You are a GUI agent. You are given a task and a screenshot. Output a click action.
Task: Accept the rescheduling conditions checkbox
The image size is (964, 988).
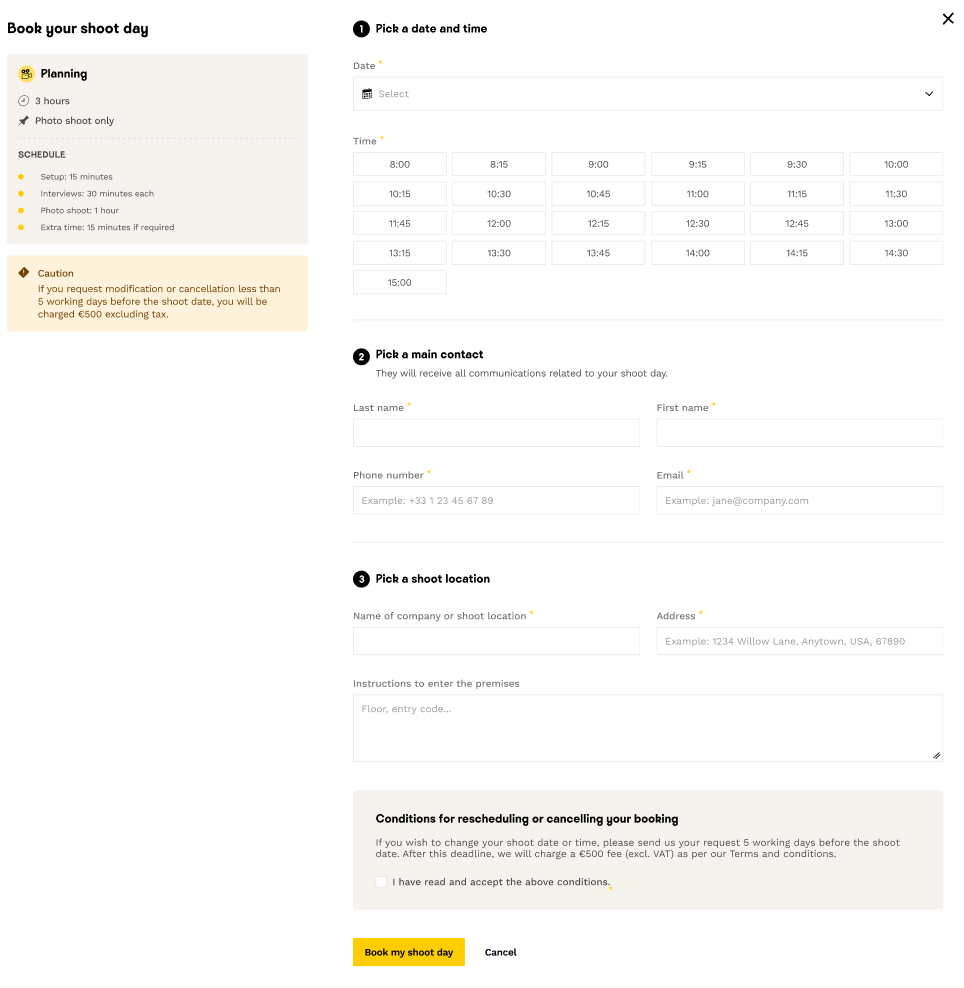[x=381, y=882]
